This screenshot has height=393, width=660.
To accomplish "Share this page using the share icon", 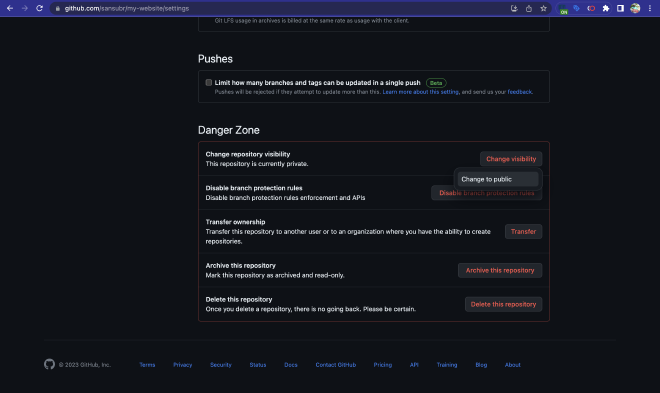I will [529, 8].
